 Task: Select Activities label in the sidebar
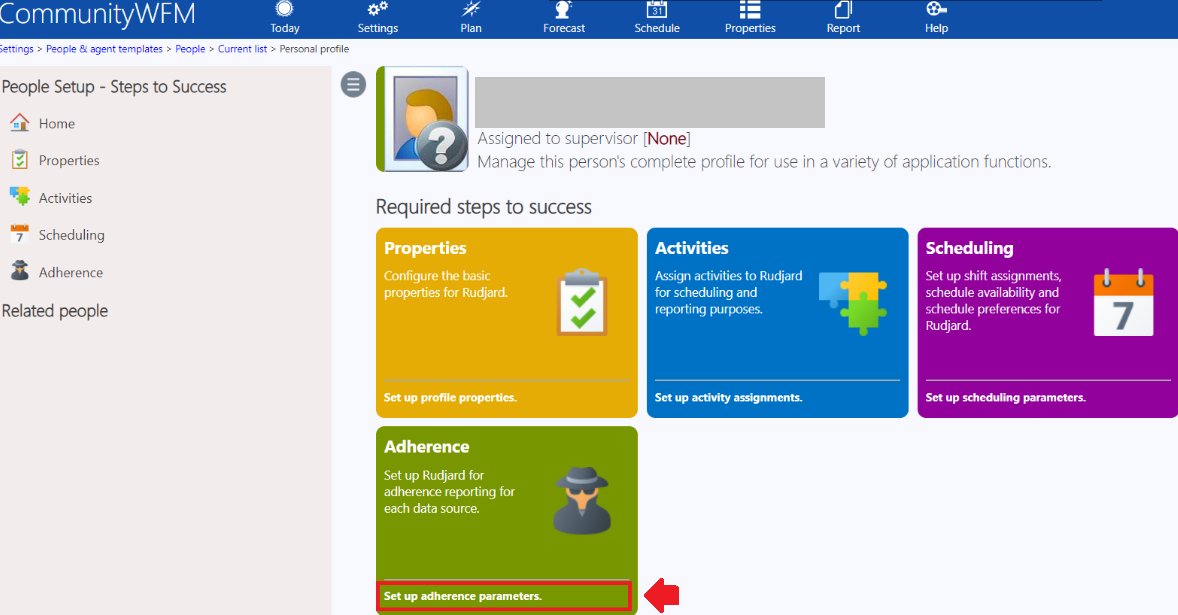65,198
